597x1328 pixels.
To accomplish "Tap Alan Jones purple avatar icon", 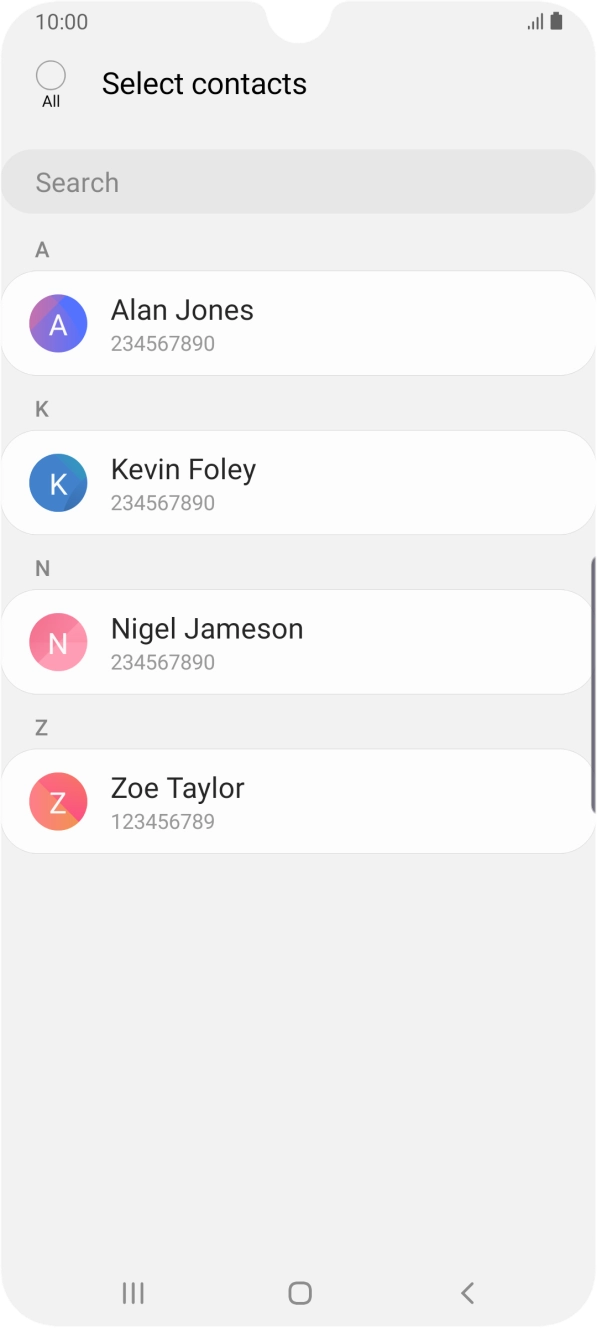I will click(58, 323).
